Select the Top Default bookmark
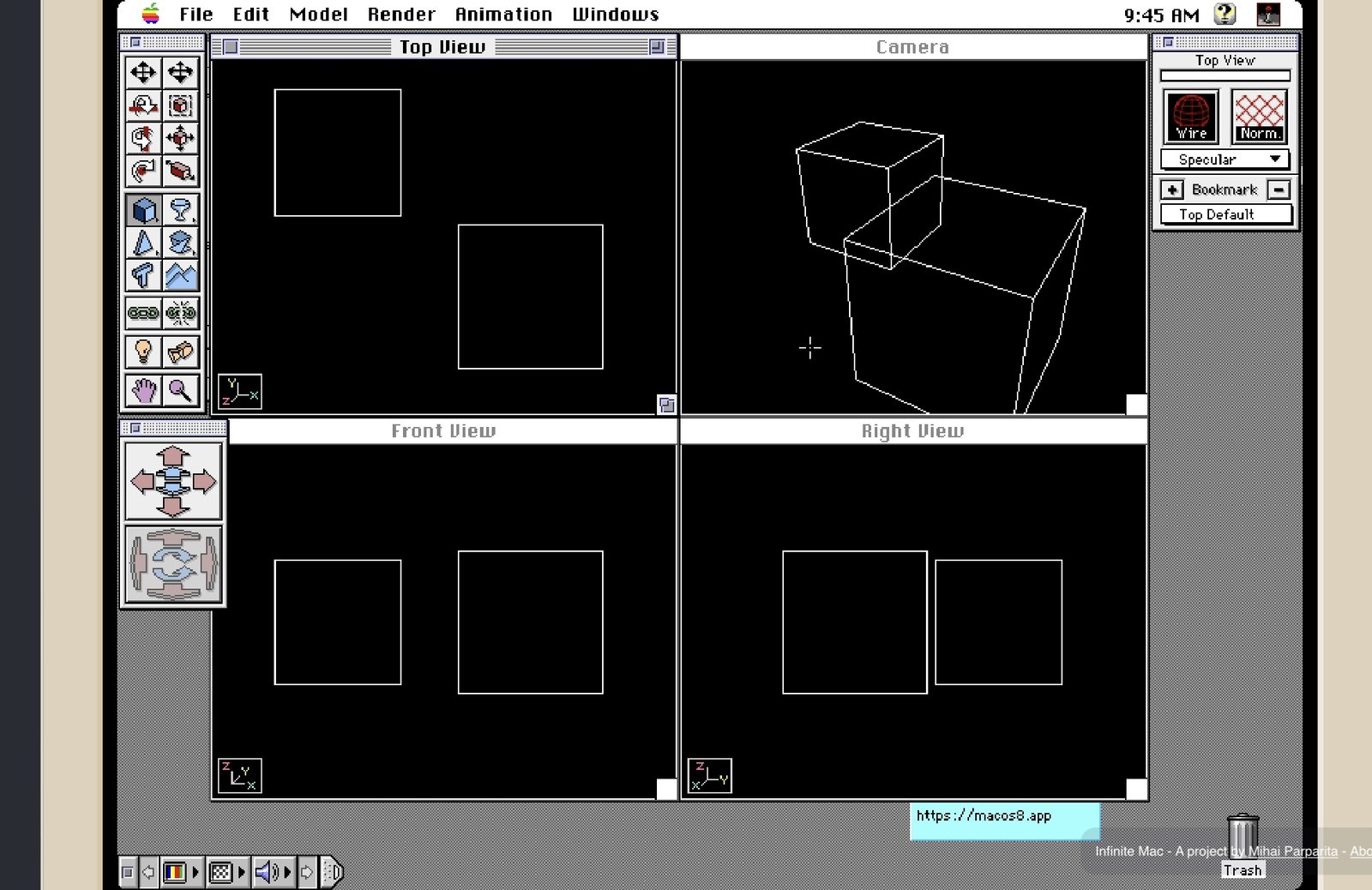This screenshot has width=1372, height=890. (x=1225, y=214)
